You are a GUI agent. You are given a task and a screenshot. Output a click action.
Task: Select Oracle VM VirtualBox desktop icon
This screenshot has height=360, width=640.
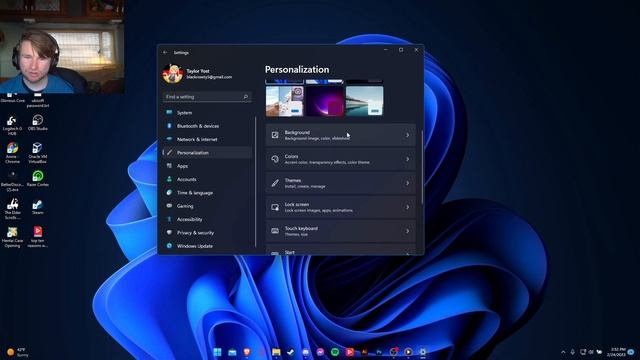tap(38, 153)
